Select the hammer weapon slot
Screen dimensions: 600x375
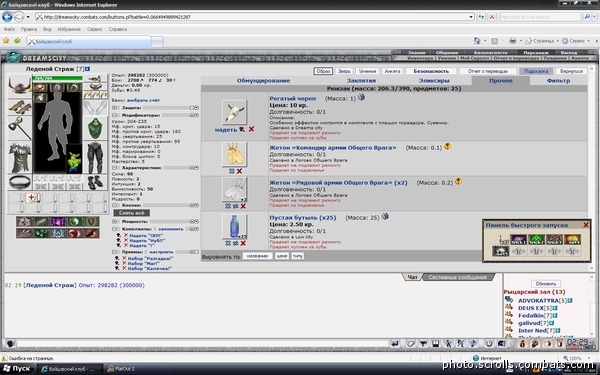(20, 128)
